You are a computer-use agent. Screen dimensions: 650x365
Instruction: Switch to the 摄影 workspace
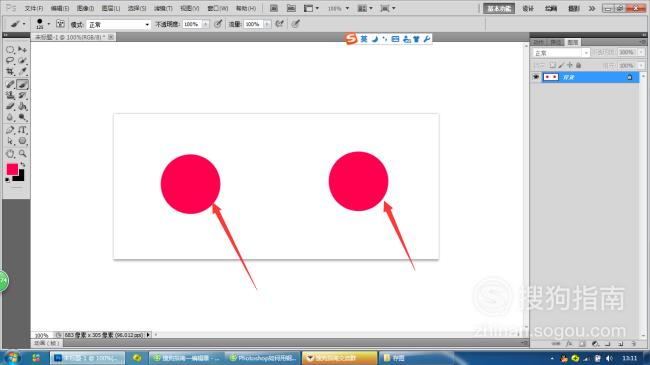574,8
